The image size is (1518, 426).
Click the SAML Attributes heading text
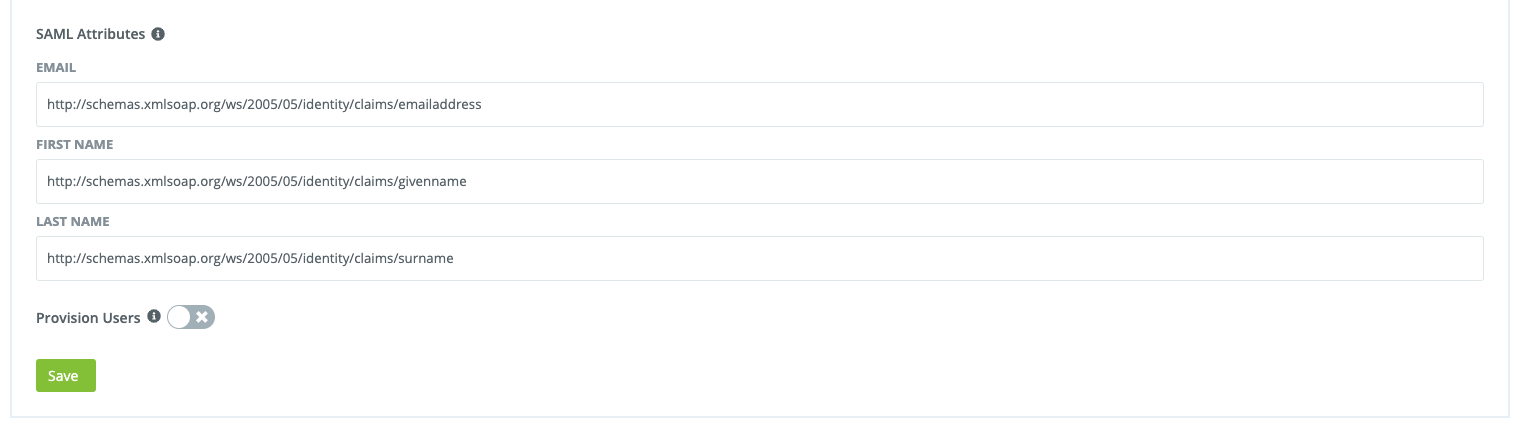tap(91, 34)
